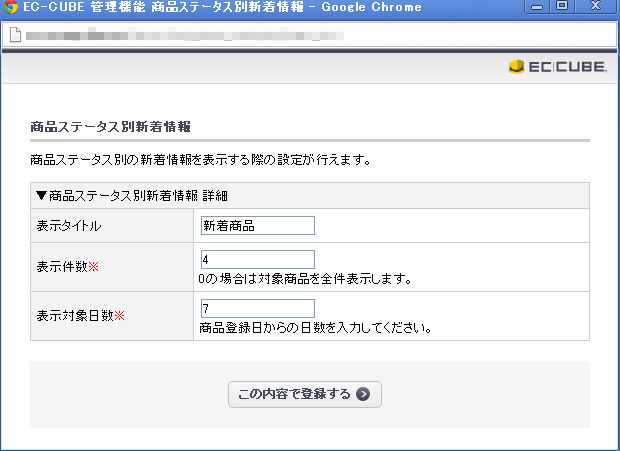
Task: Click the description text 設定が行えます。
Action: (324, 160)
